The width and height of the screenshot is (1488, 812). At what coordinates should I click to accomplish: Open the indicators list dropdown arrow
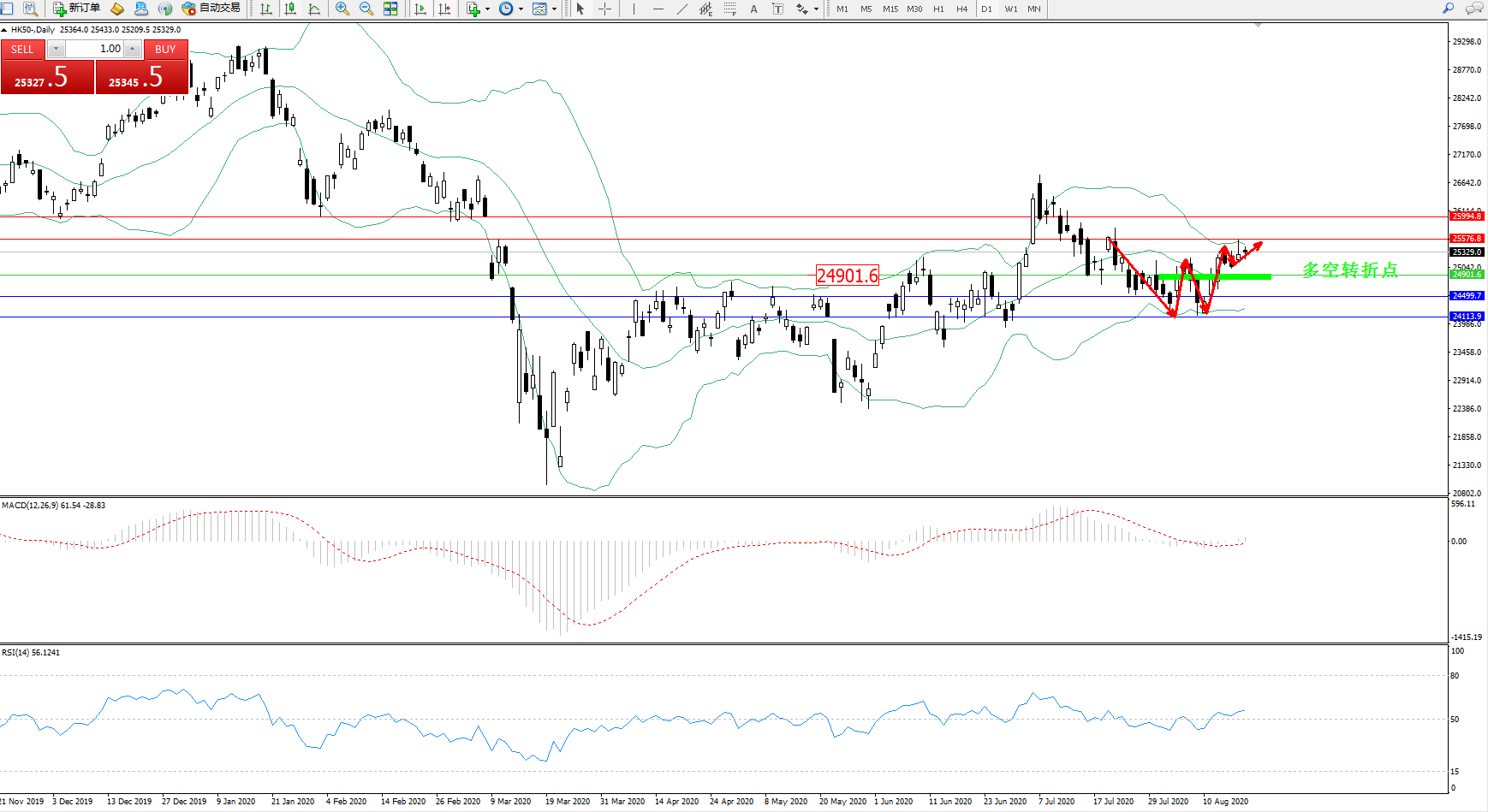(487, 9)
